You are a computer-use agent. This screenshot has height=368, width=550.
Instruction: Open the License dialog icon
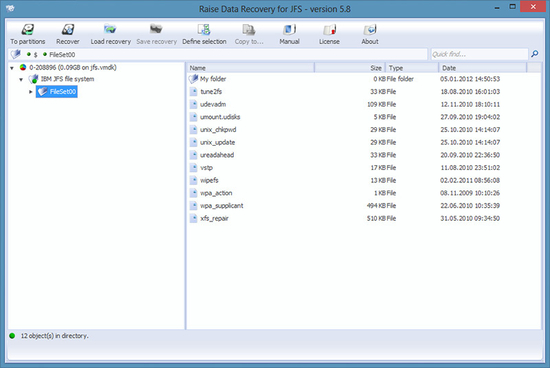[329, 30]
